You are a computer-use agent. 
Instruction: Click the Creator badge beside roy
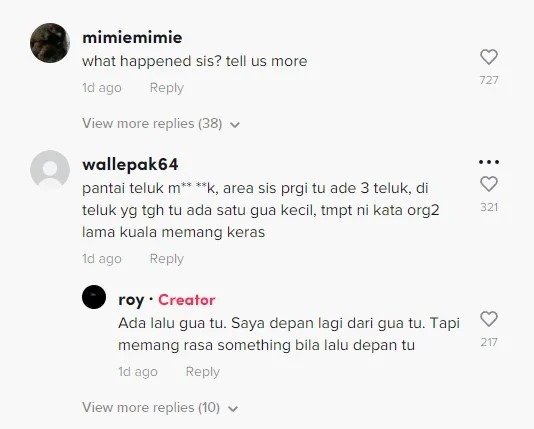187,300
